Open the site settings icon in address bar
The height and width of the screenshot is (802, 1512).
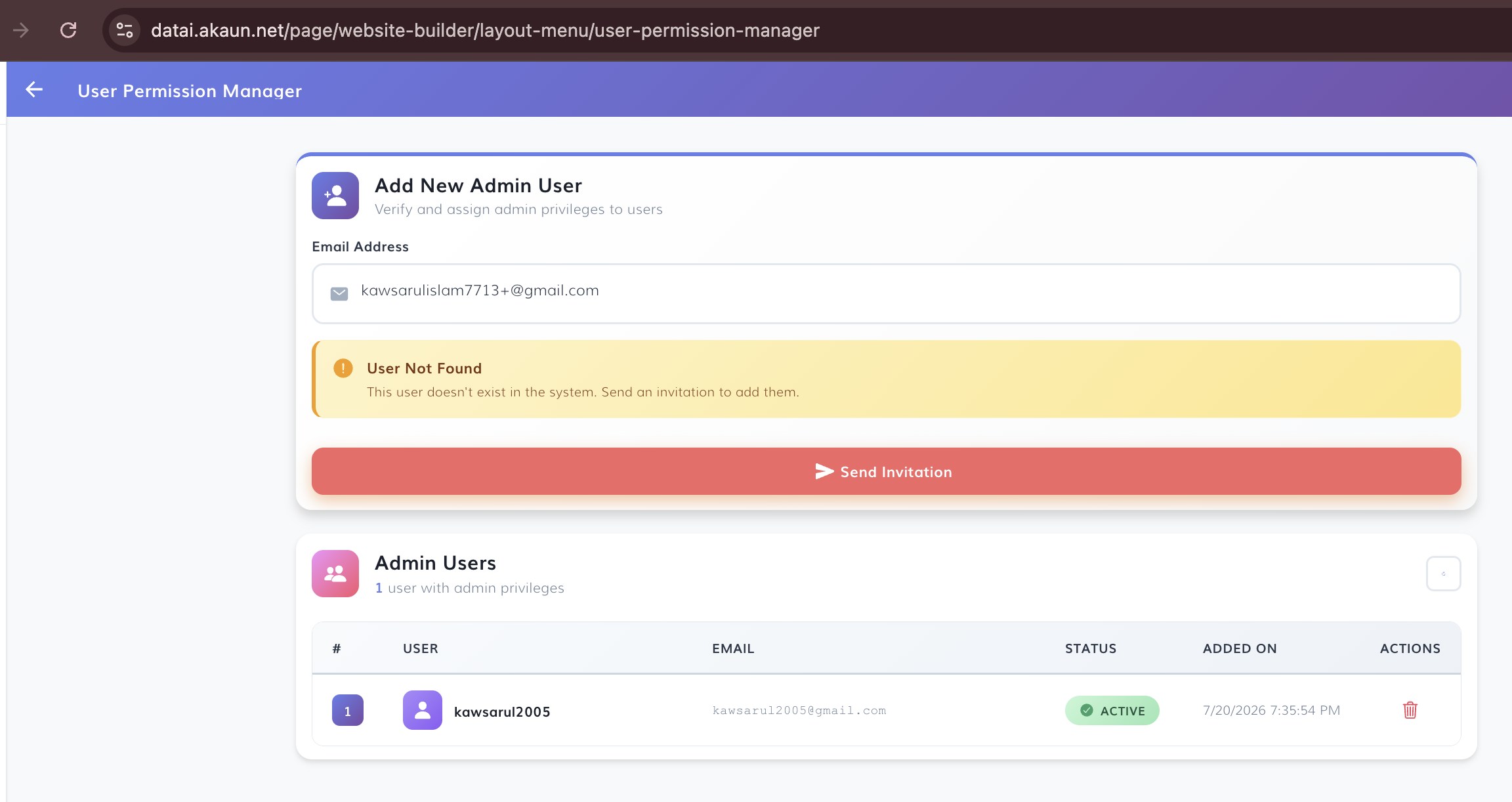[x=125, y=30]
